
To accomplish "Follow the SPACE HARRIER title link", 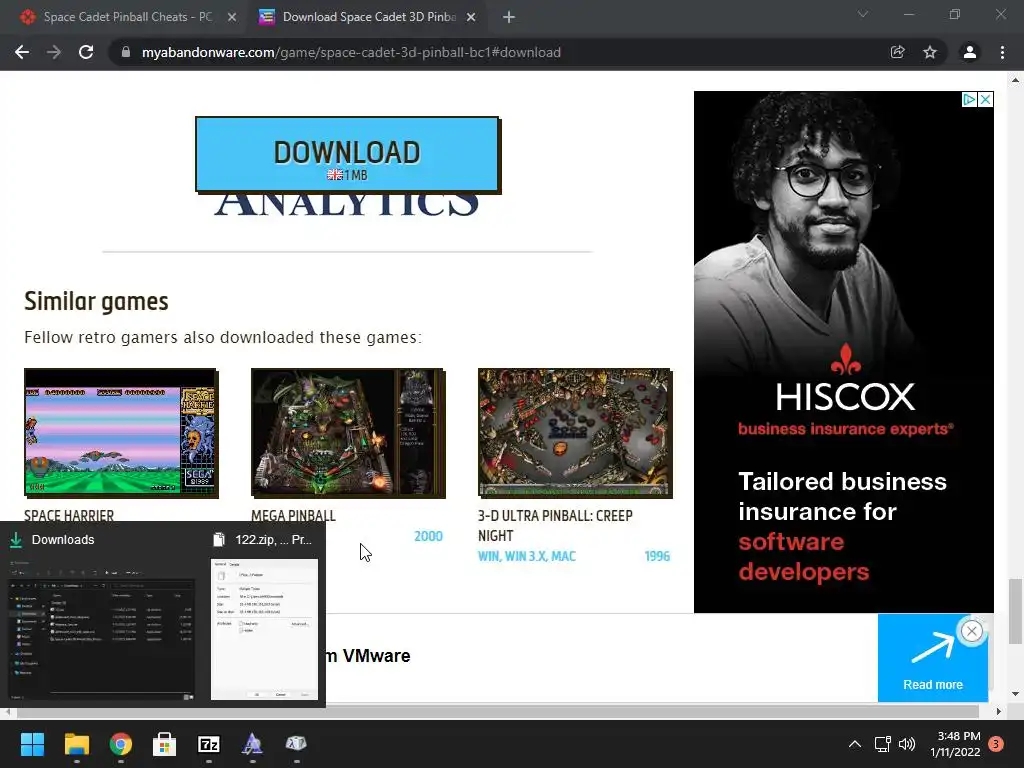I will click(x=69, y=515).
